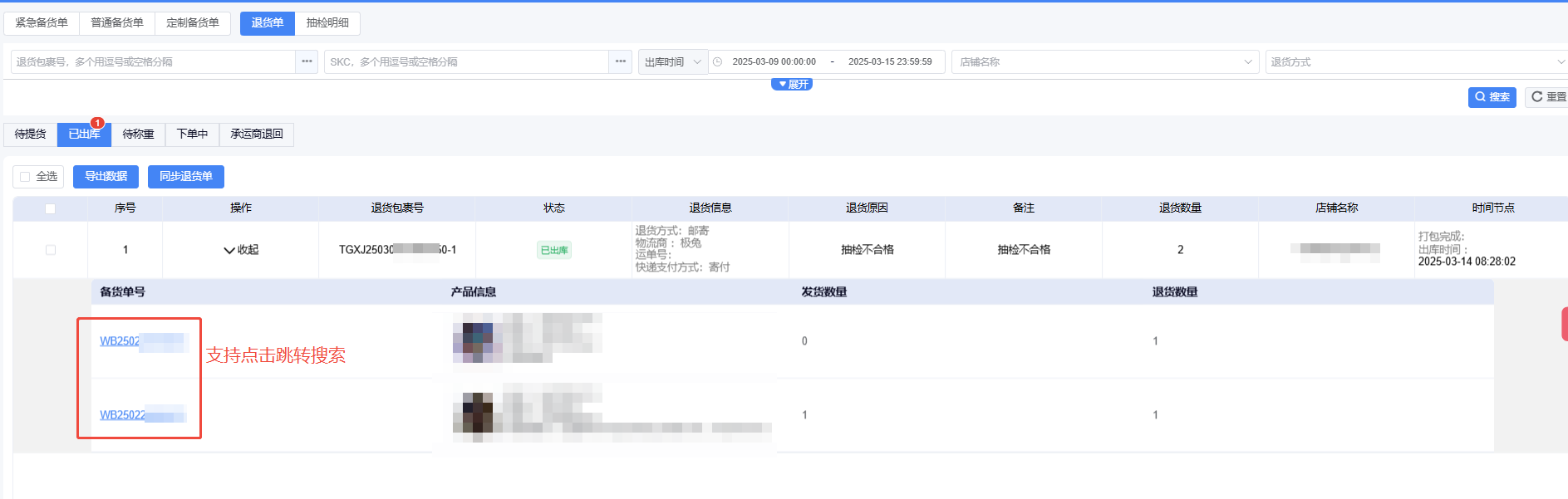Click the clock icon in date range
This screenshot has height=499, width=1568.
718,61
